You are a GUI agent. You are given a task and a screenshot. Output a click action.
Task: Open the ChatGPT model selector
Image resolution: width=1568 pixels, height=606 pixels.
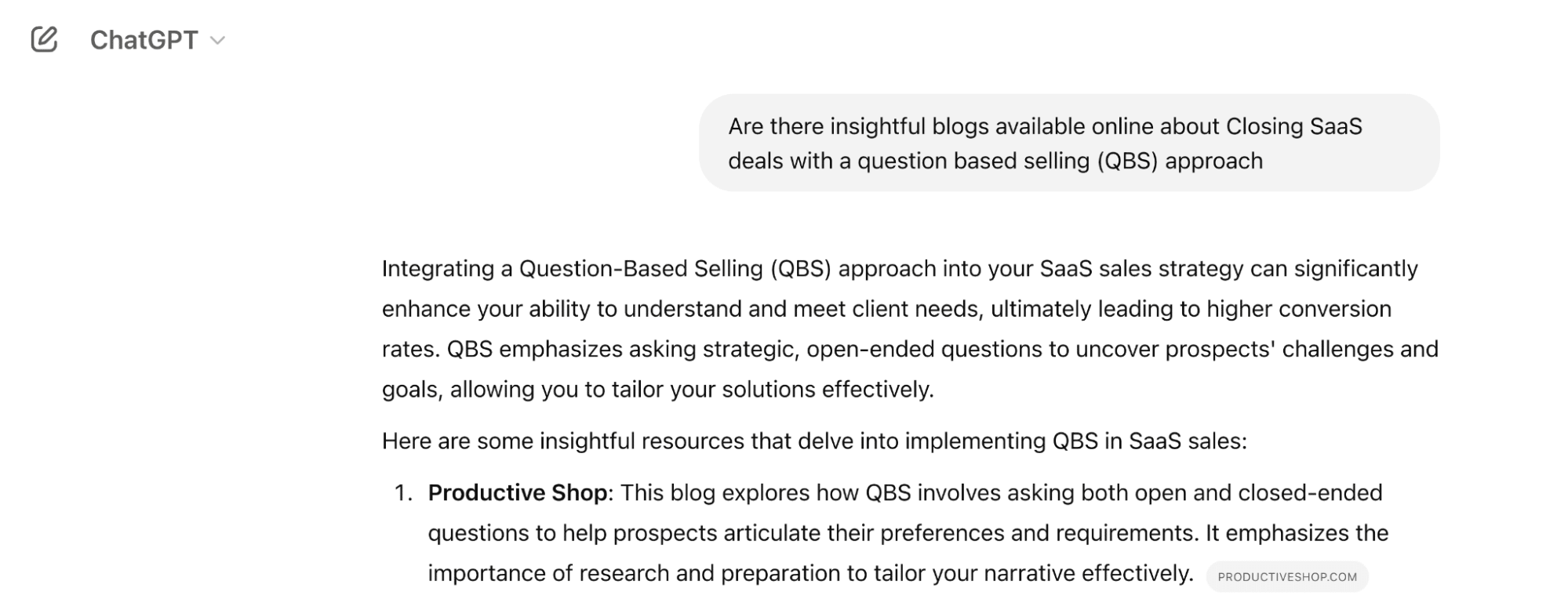144,40
